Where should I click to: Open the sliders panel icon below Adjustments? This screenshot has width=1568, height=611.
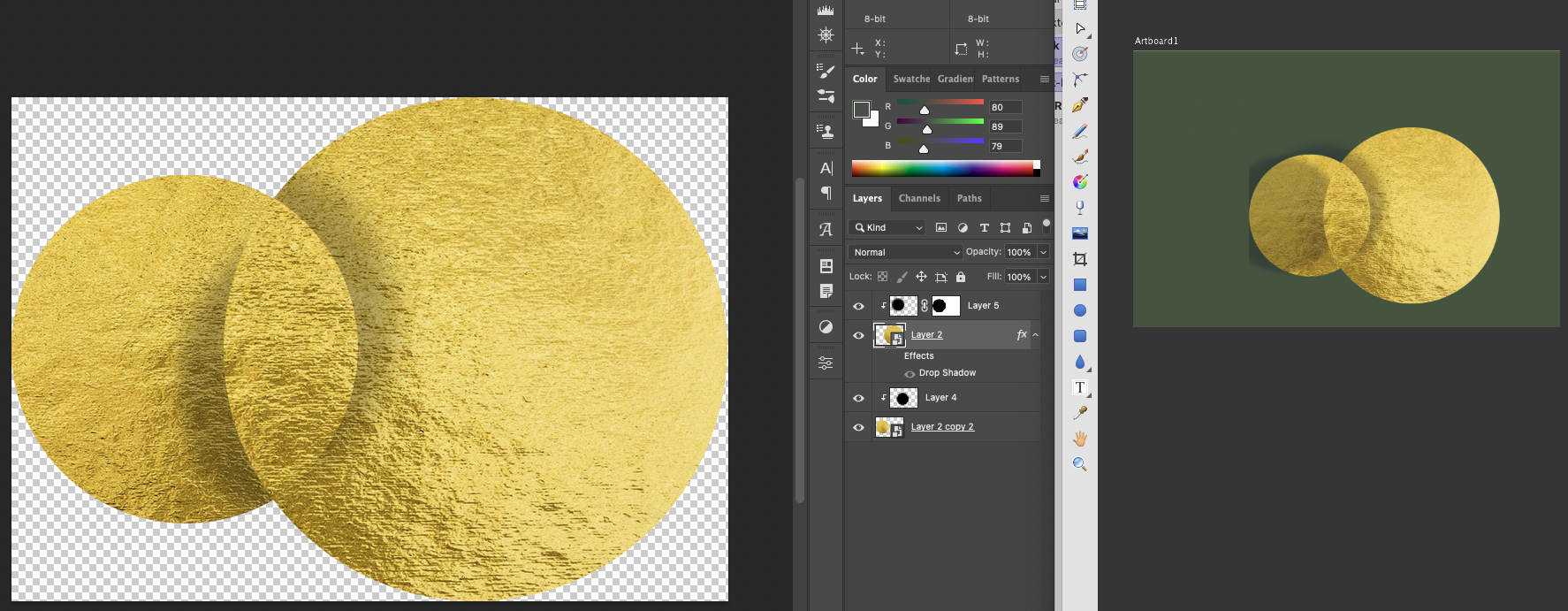(826, 363)
